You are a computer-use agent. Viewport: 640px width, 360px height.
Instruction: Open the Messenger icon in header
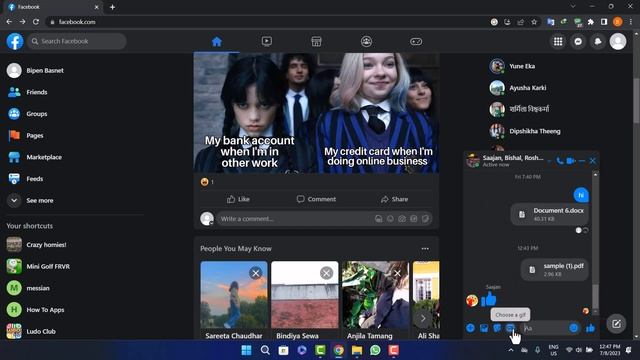(578, 41)
